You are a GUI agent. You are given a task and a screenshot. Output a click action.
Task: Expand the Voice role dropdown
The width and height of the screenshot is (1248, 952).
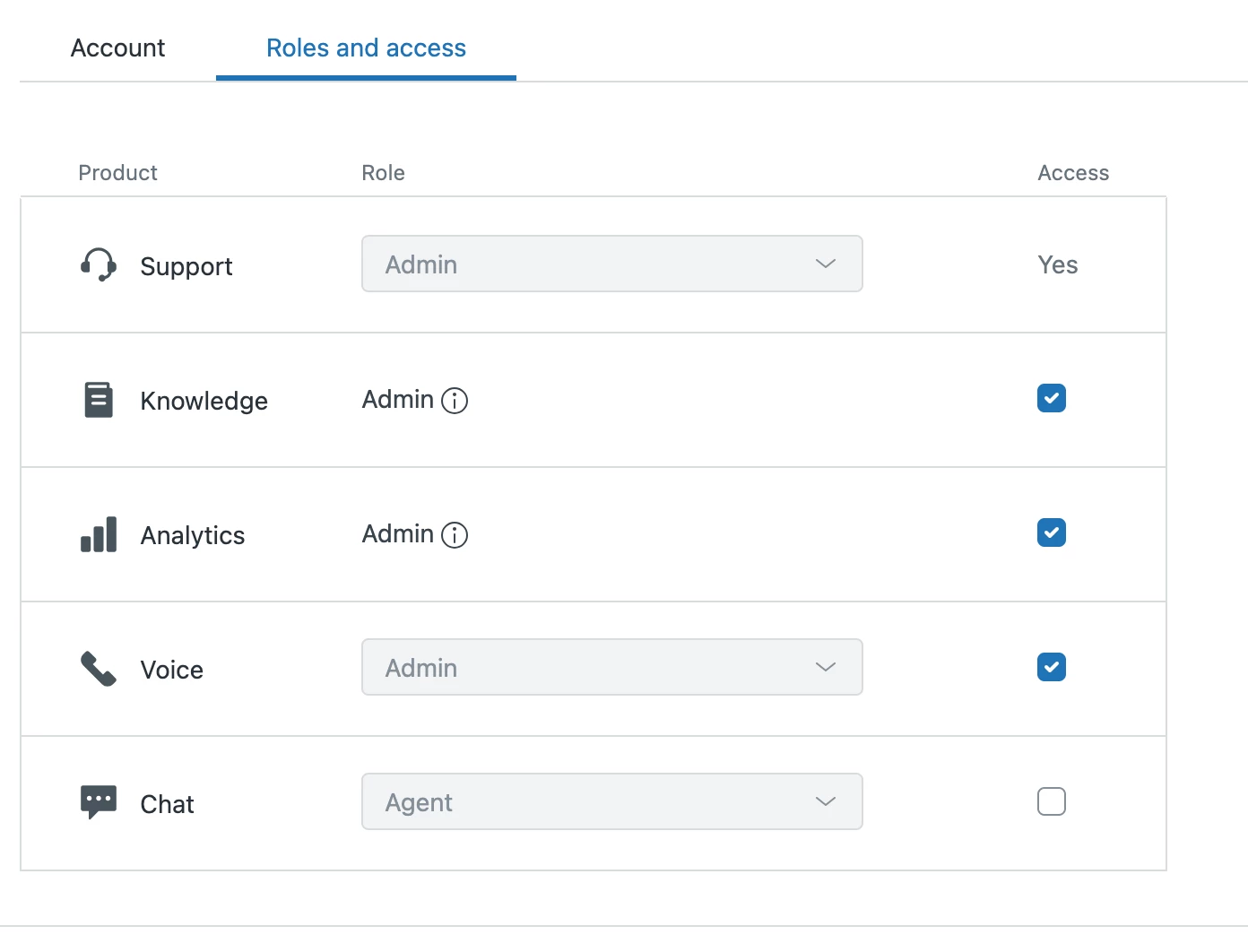click(611, 667)
